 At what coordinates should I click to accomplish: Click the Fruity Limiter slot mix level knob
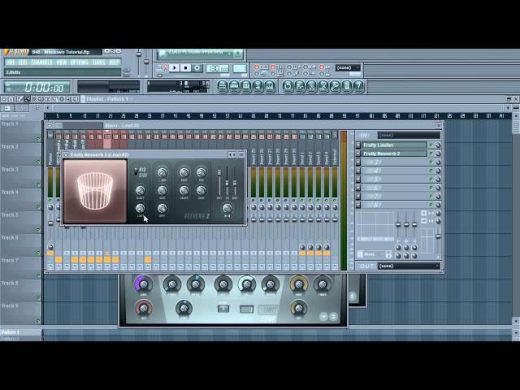(x=438, y=145)
